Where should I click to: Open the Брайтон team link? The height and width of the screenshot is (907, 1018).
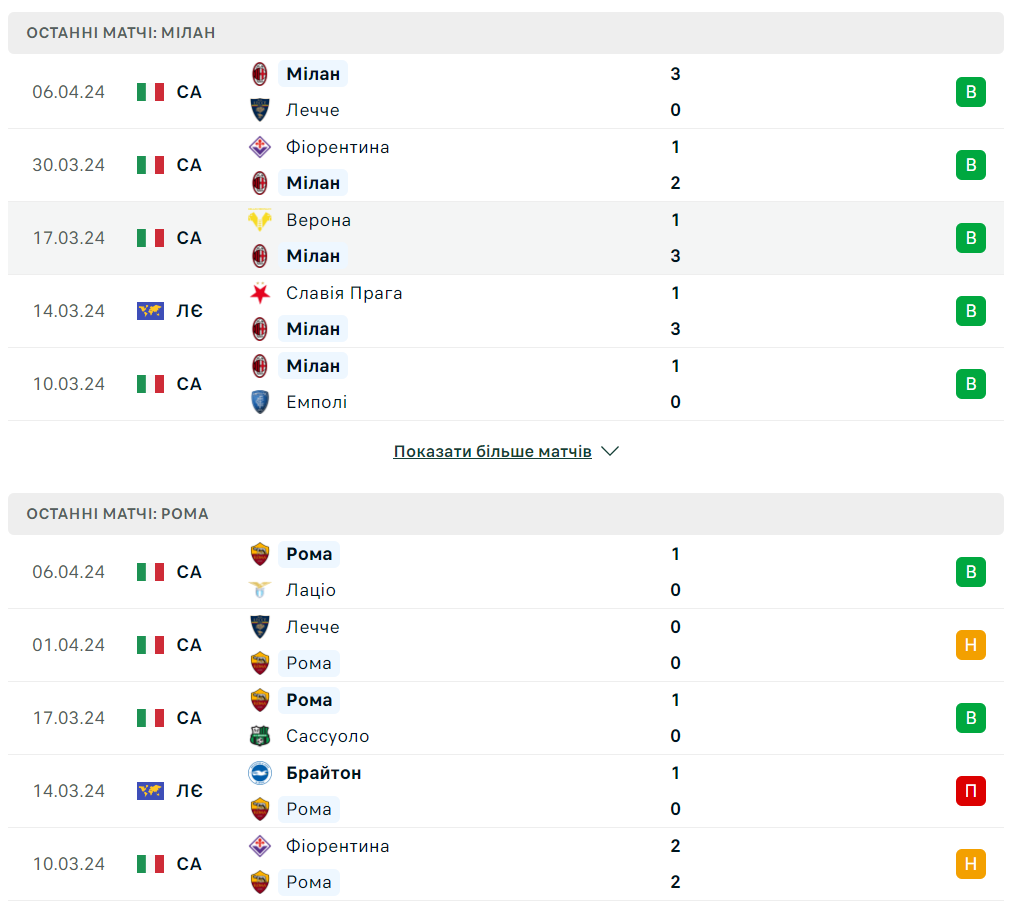(323, 773)
